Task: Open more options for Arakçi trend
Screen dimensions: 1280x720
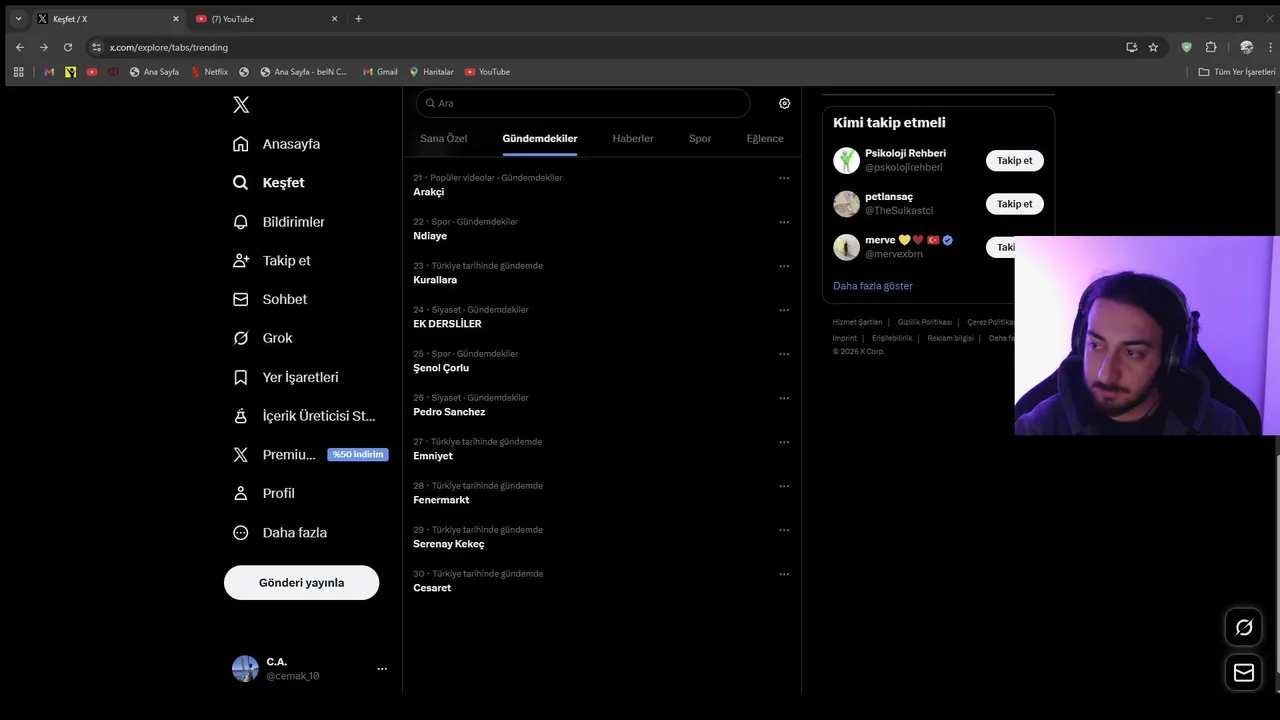Action: click(x=784, y=178)
